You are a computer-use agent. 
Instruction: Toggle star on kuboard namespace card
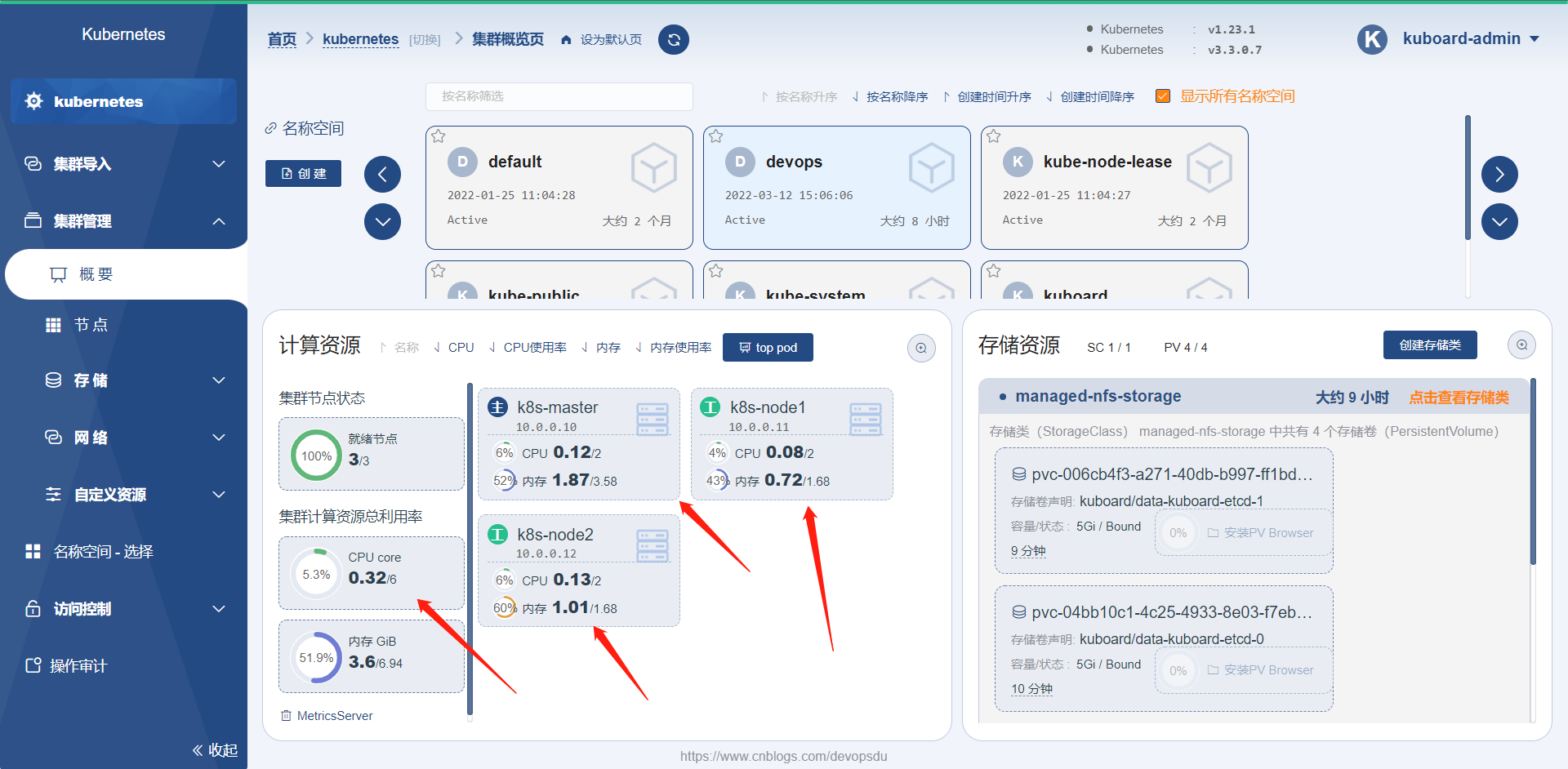(x=994, y=271)
